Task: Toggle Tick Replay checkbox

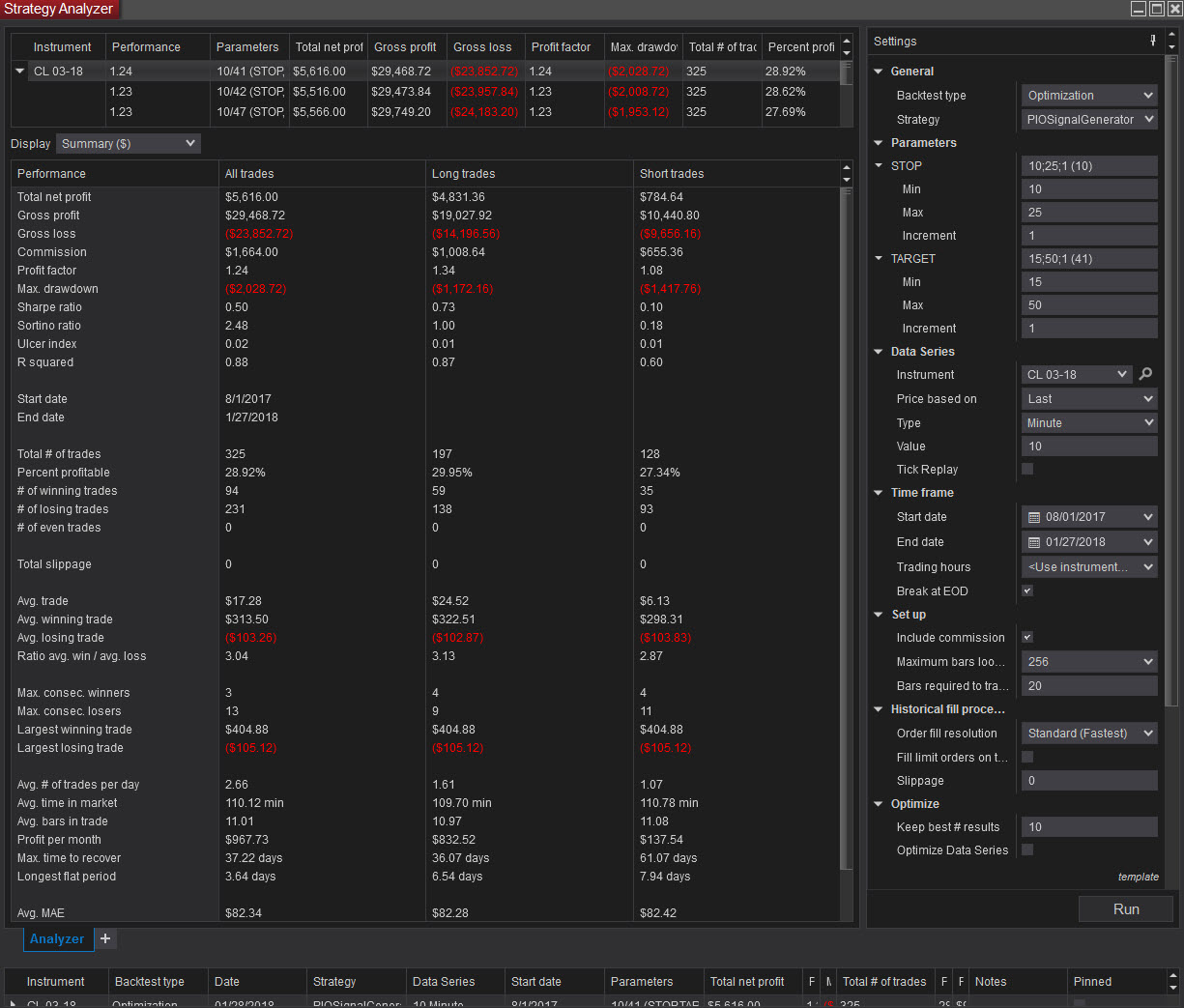Action: tap(1027, 469)
